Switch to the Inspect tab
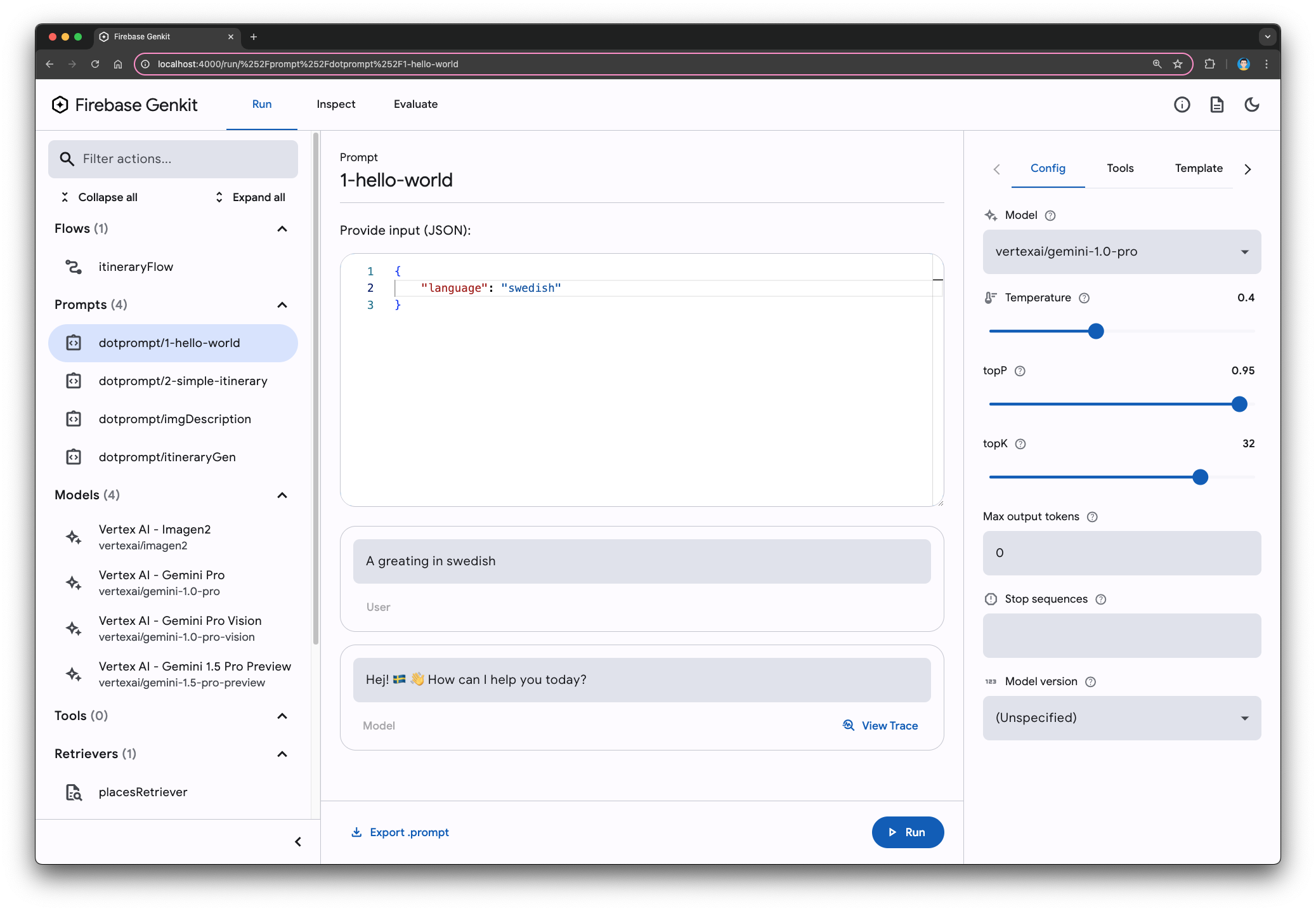 335,103
